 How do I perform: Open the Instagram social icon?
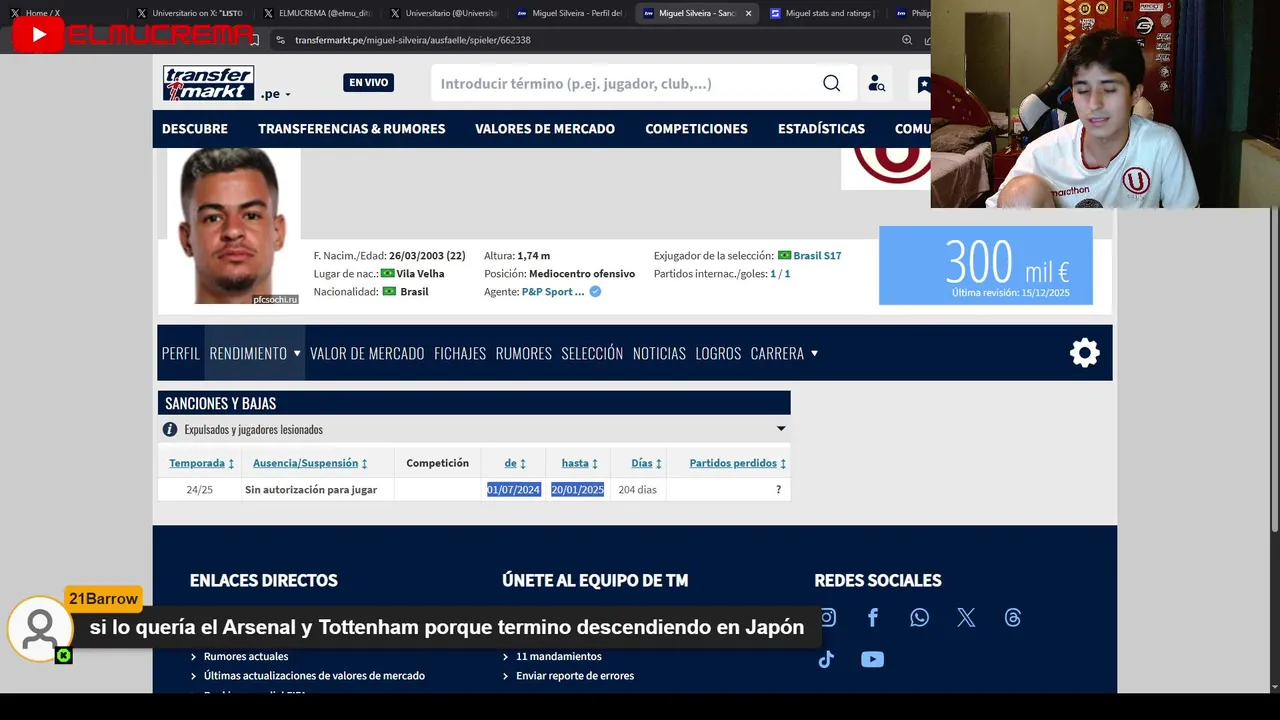pyautogui.click(x=827, y=618)
